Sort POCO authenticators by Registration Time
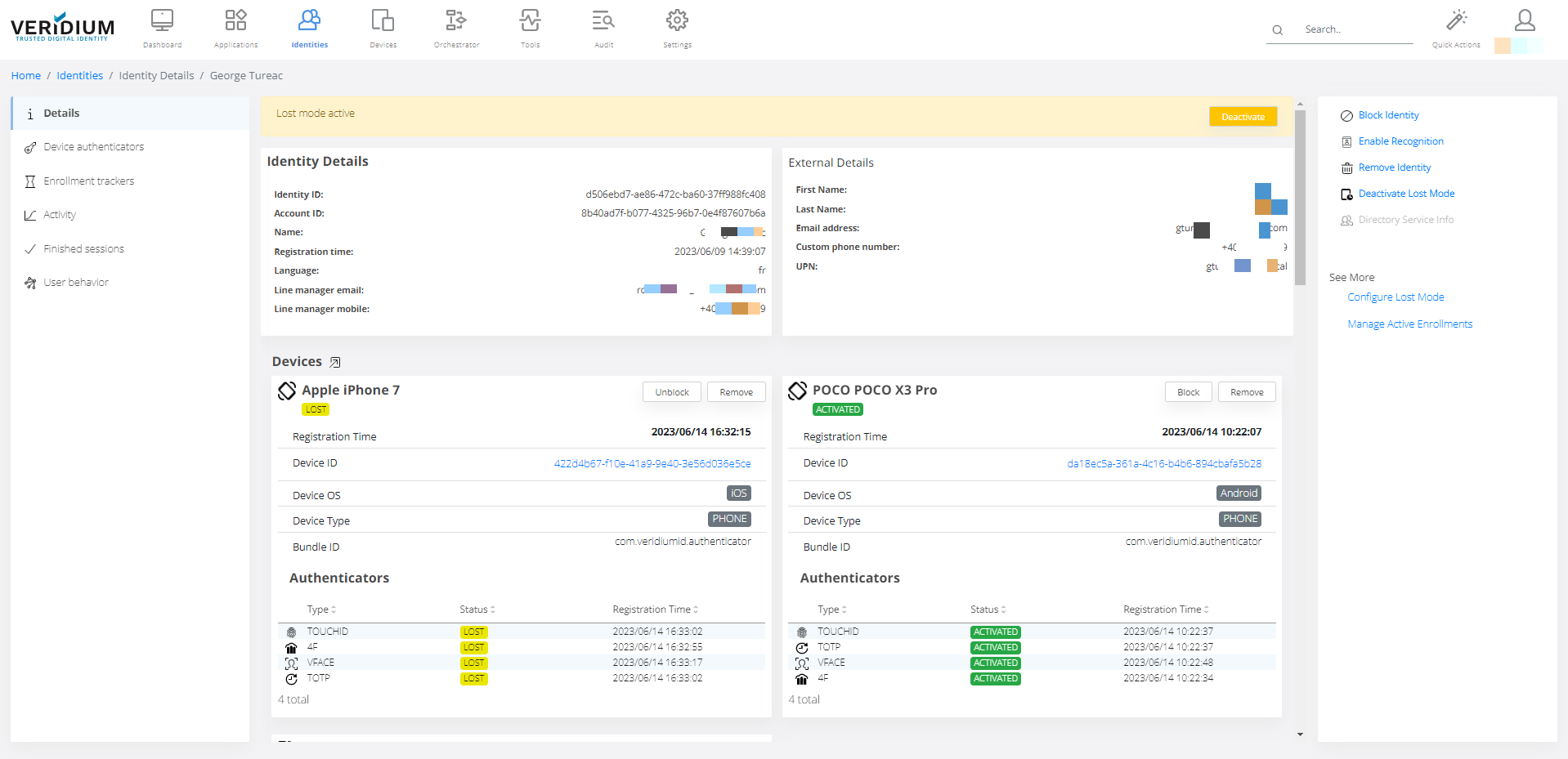Screen dimensions: 1568x759 click(x=1166, y=609)
